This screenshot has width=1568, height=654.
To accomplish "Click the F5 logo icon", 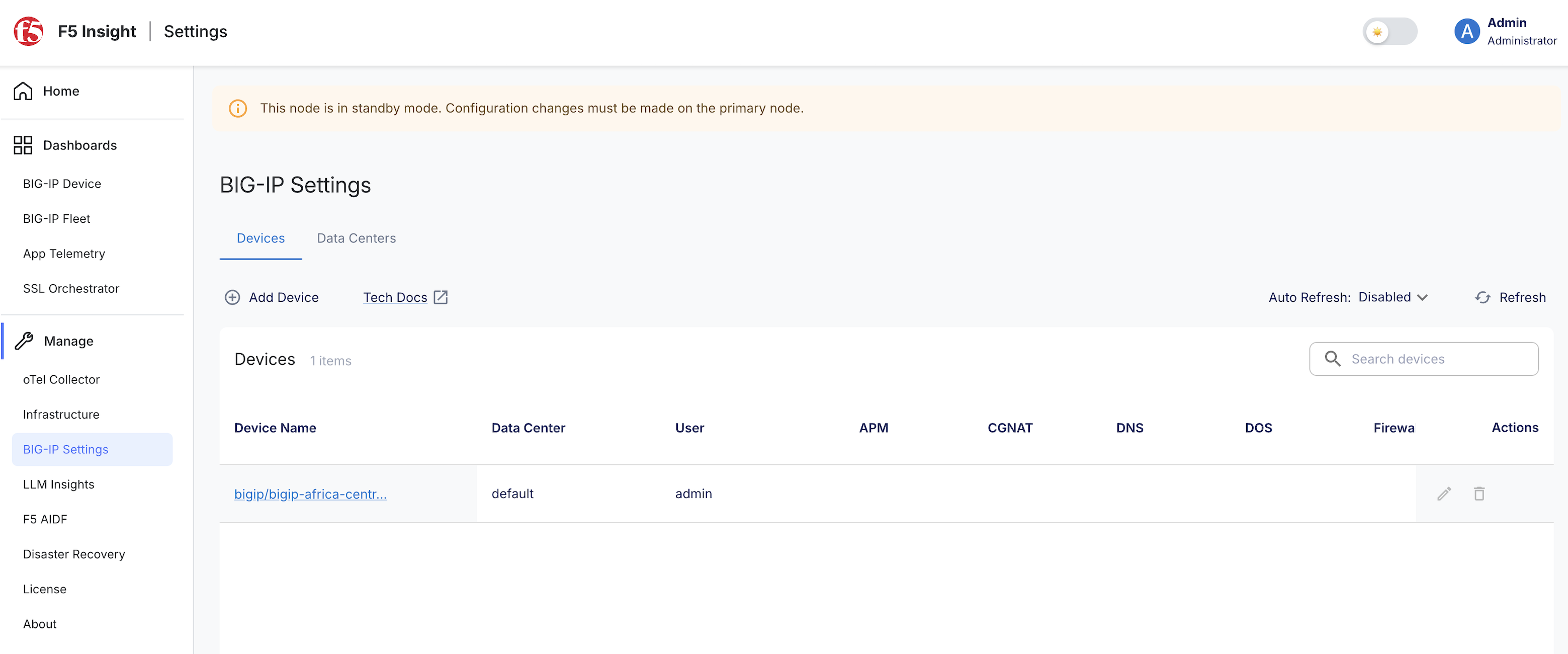I will [29, 31].
